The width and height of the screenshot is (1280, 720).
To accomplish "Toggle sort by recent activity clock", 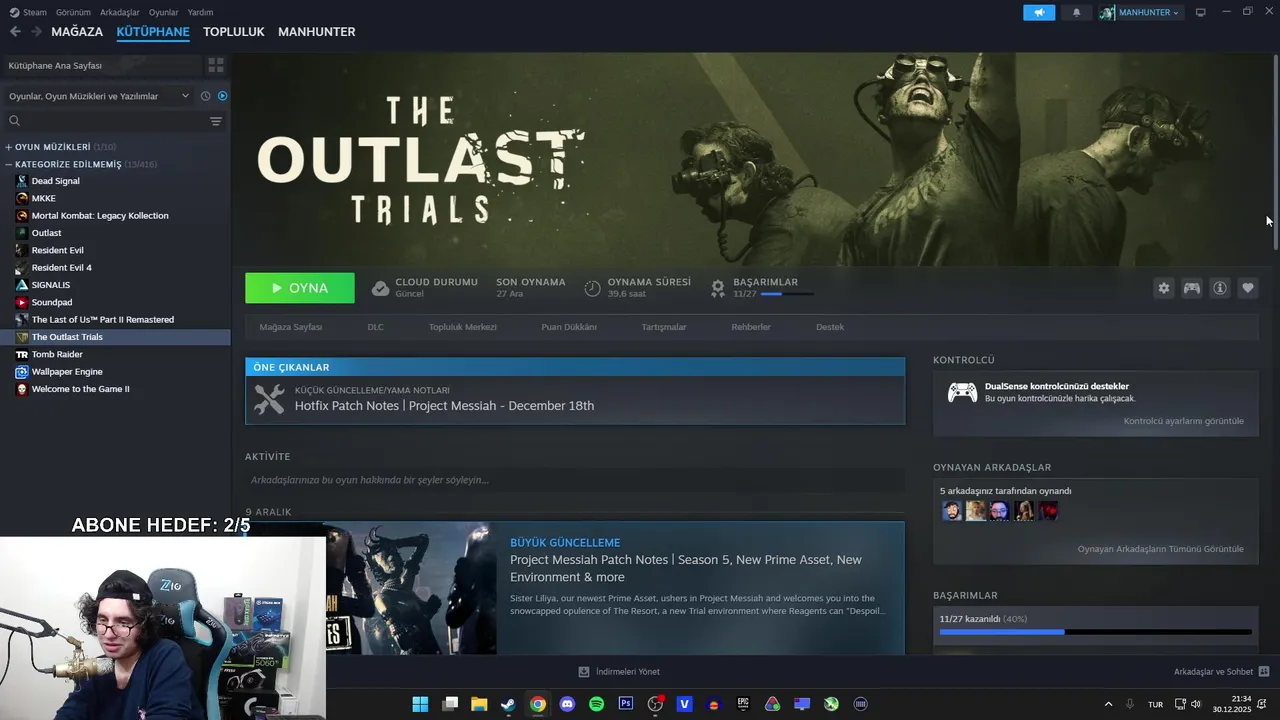I will [205, 96].
